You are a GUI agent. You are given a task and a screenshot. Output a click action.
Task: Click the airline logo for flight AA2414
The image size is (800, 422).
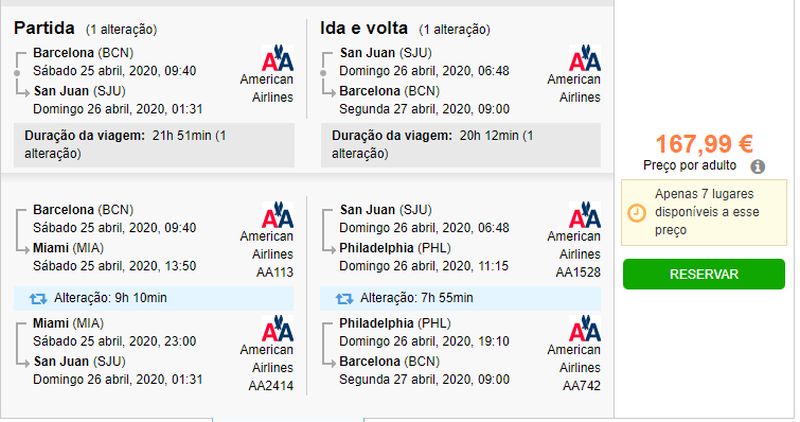pos(278,328)
